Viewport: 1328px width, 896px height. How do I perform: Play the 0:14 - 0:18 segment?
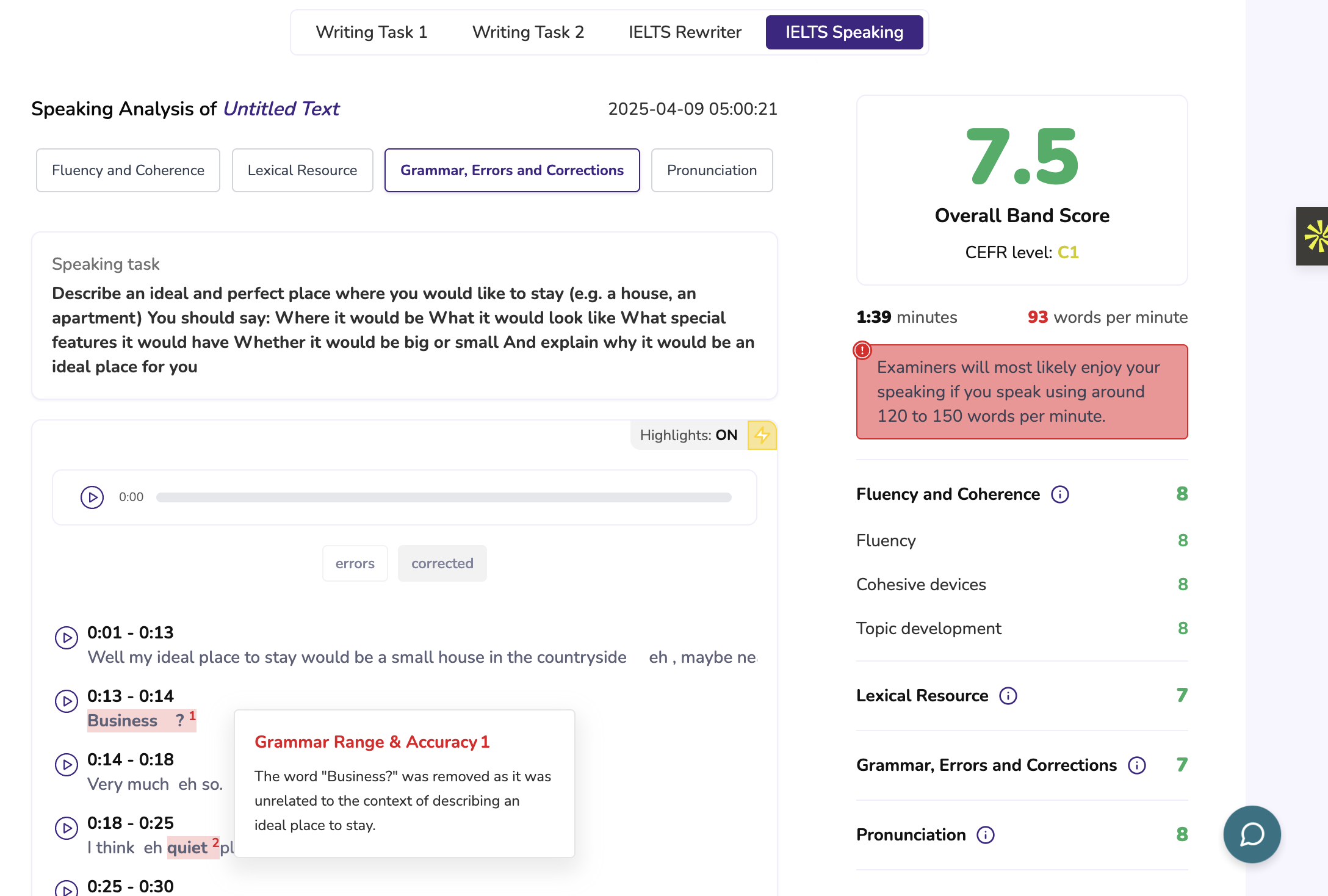click(67, 765)
